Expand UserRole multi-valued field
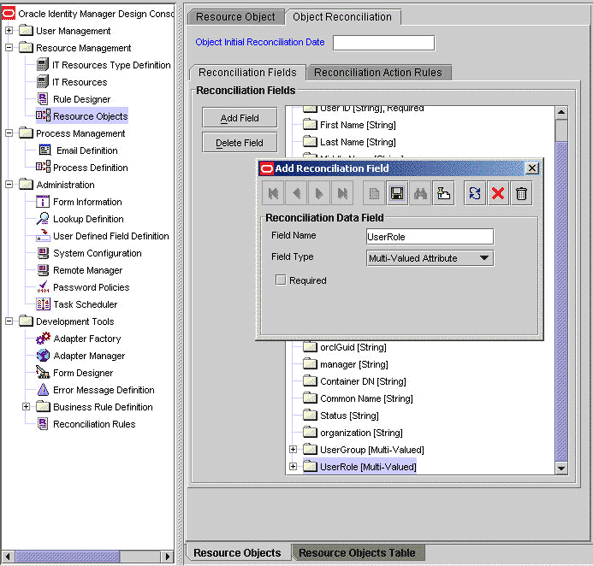The image size is (593, 566). pos(293,466)
